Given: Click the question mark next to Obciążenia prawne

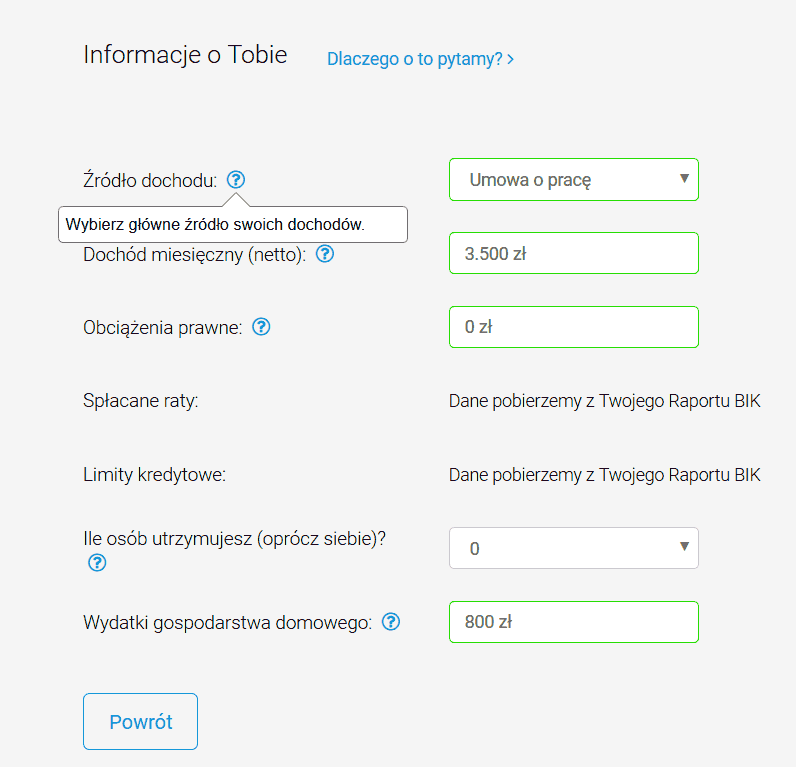Looking at the screenshot, I should click(x=262, y=327).
